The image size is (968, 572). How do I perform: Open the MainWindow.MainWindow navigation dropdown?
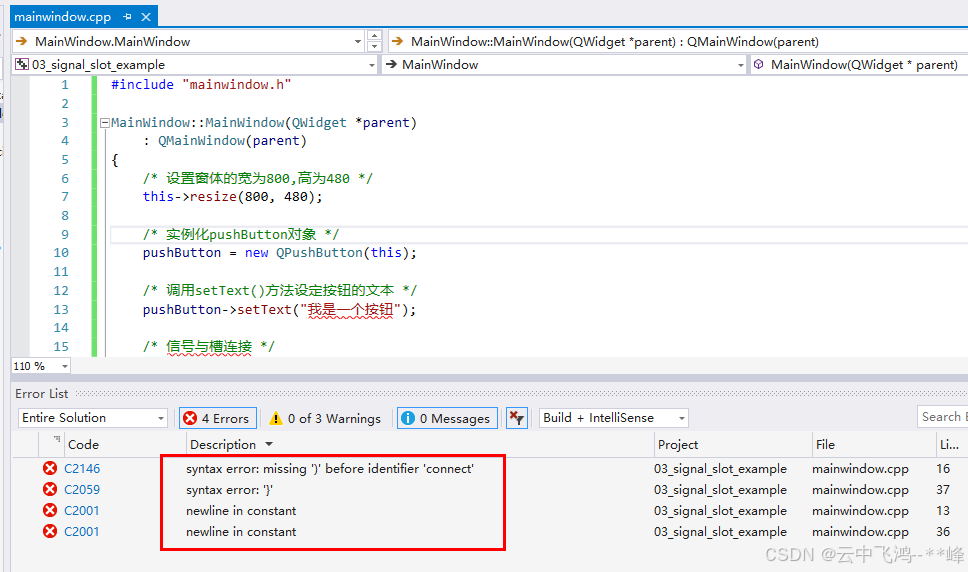[357, 41]
